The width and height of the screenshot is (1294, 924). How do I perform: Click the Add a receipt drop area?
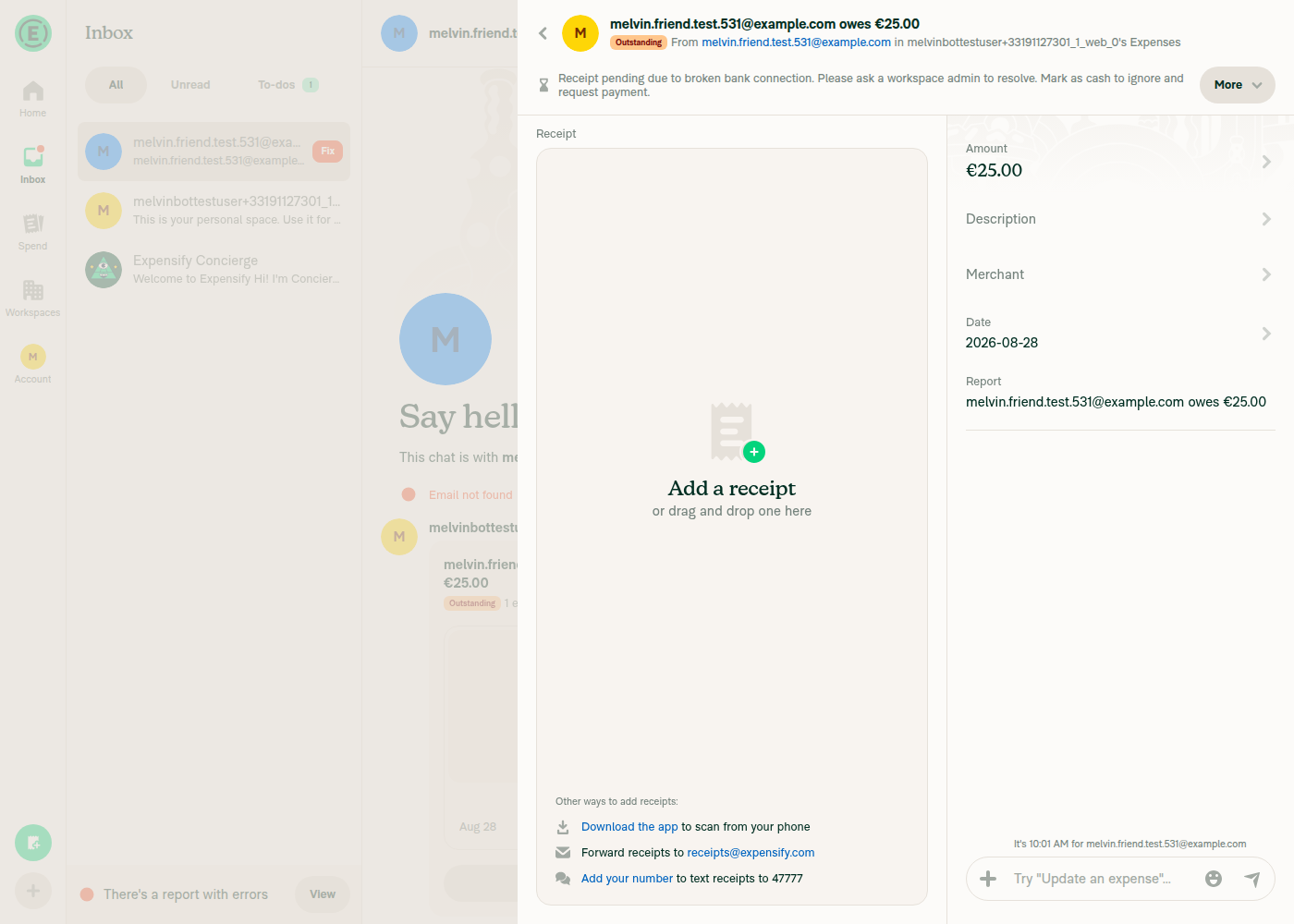(732, 527)
